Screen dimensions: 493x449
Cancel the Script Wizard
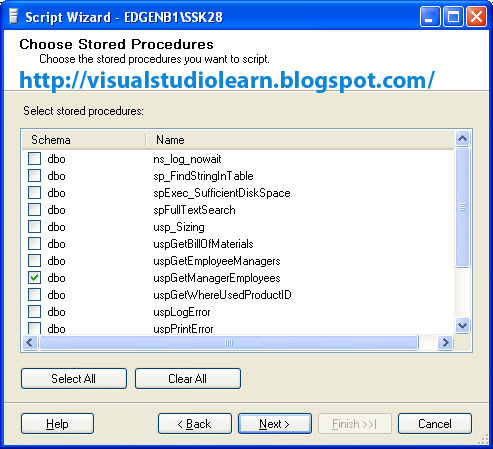[435, 424]
